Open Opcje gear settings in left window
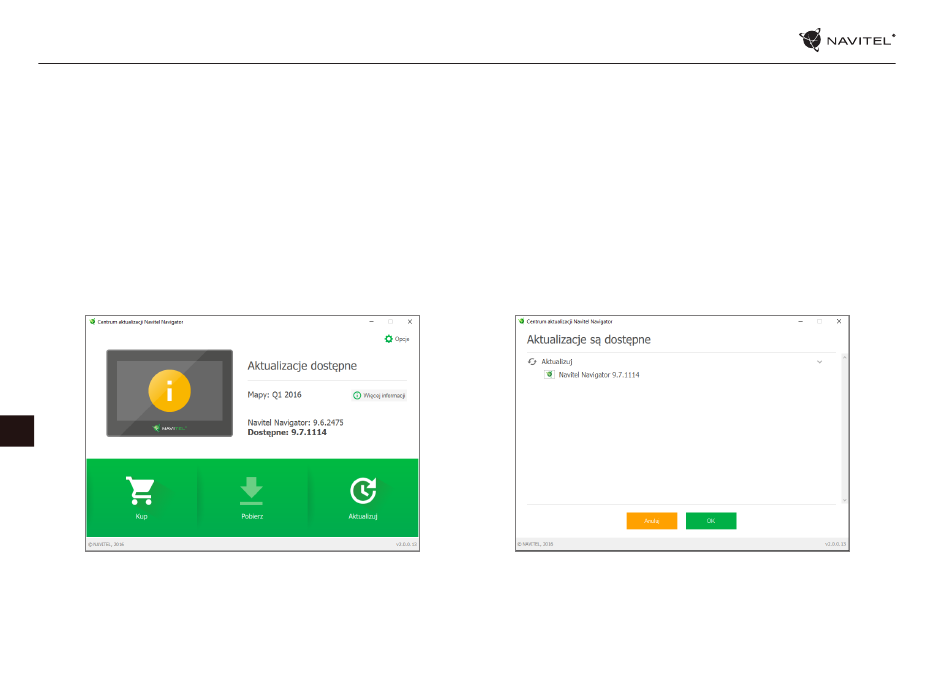 (397, 339)
